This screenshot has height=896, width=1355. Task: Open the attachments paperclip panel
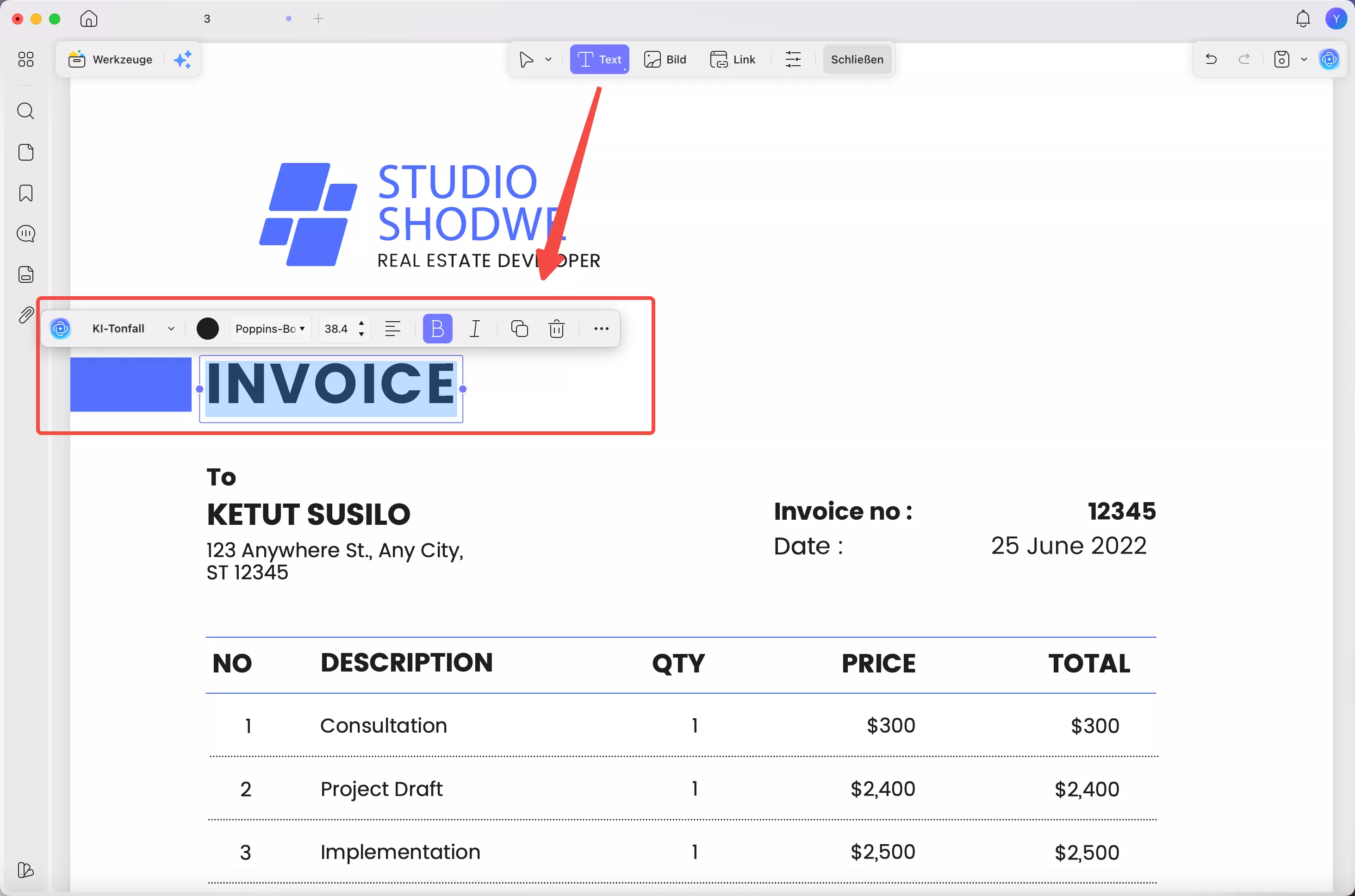point(26,315)
